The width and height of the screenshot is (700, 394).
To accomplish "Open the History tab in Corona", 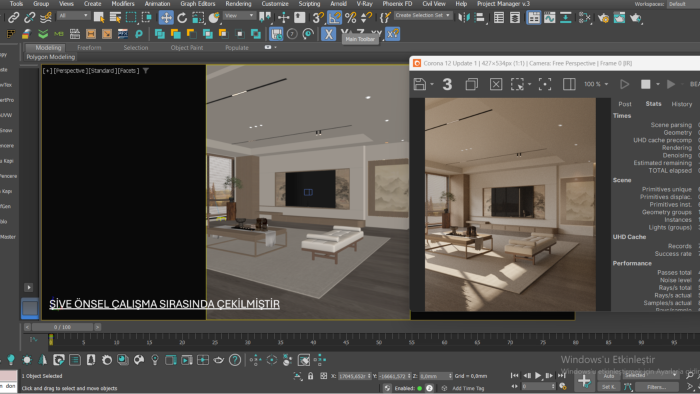I will click(x=682, y=104).
